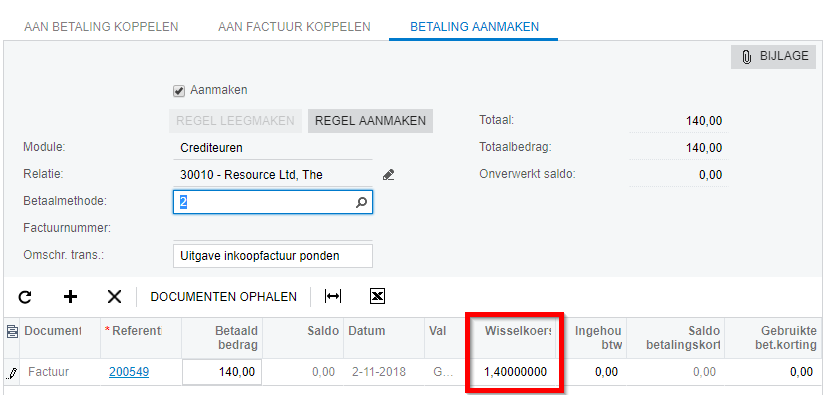Screen dimensions: 823x395
Task: Click the Factuurnummer field
Action: [x=272, y=229]
